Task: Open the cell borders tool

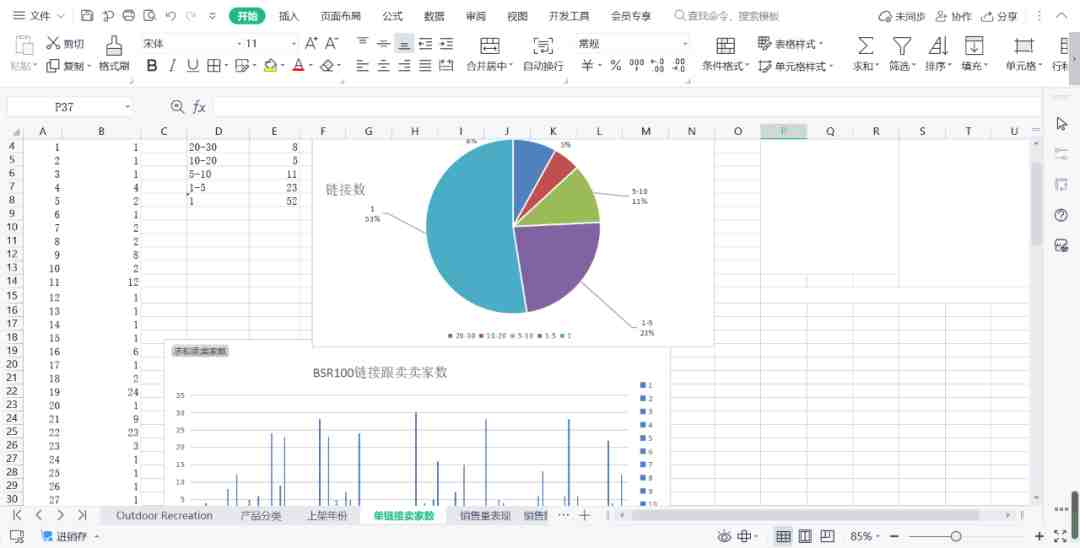Action: (x=214, y=66)
